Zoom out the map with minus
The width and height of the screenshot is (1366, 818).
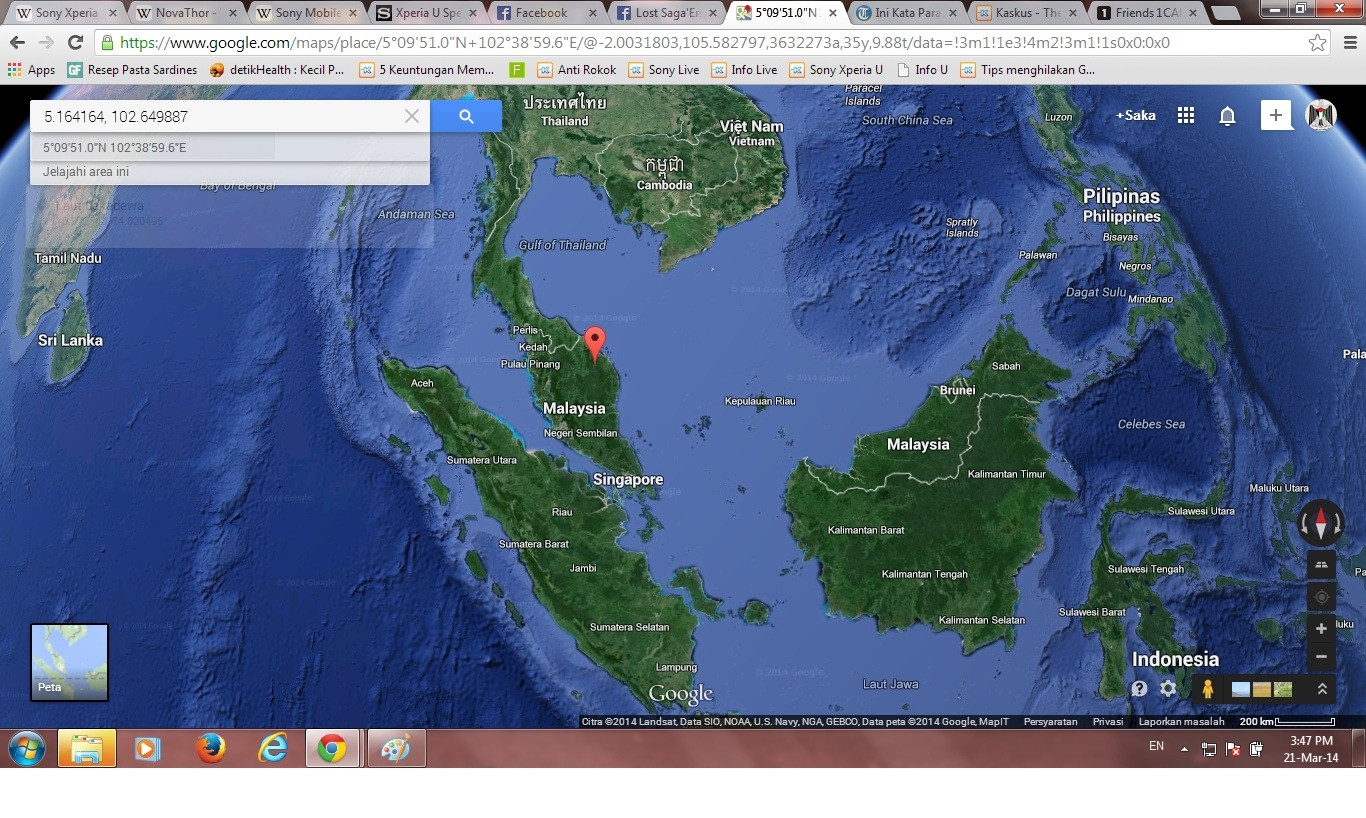click(x=1321, y=657)
